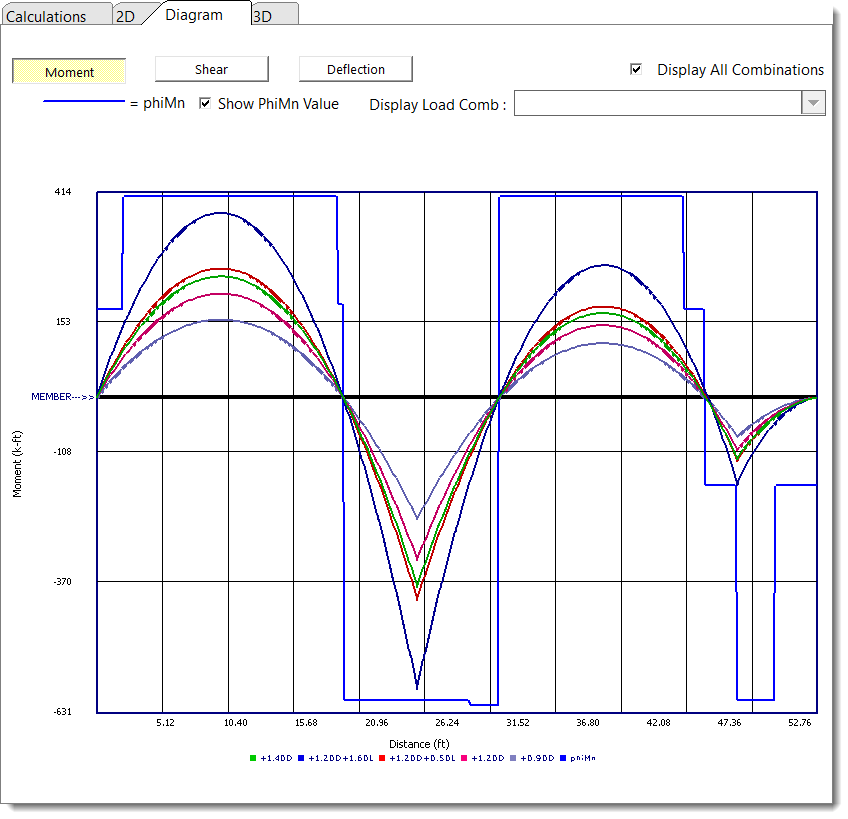Viewport: 848px width, 819px height.
Task: Select the magenta +1.2DD legend marker
Action: pos(464,759)
